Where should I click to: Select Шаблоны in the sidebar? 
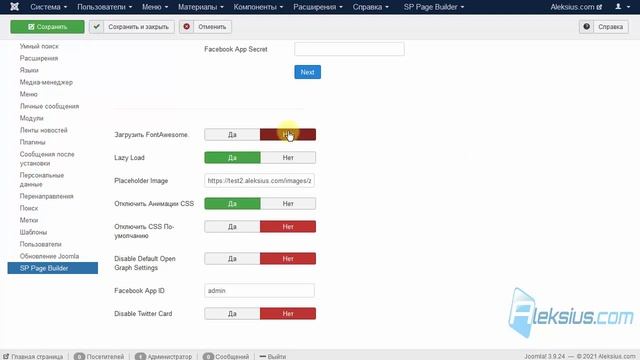33,232
